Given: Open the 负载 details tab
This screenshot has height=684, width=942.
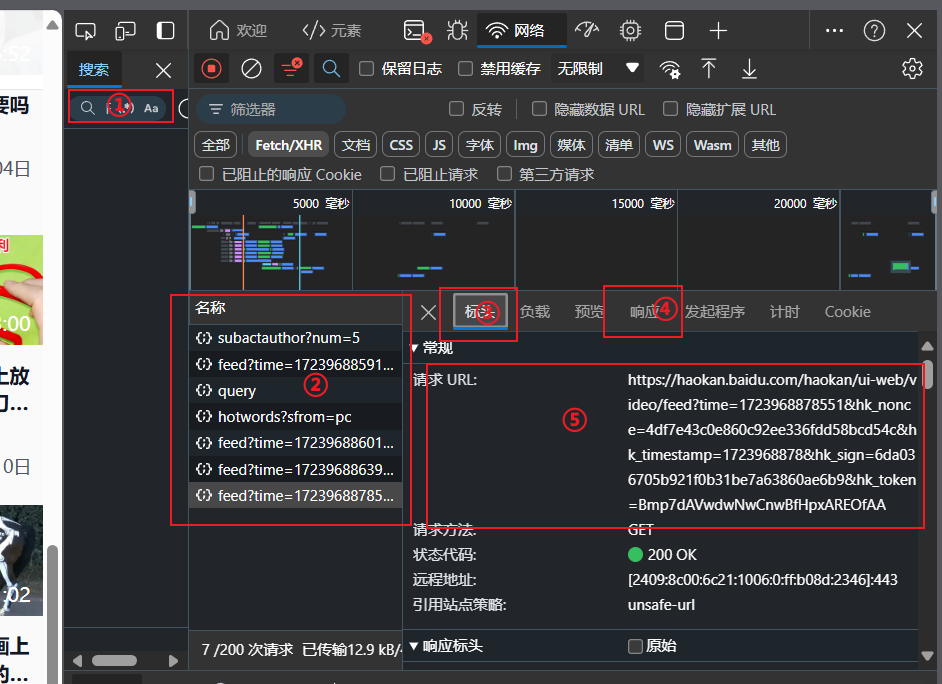Looking at the screenshot, I should click(535, 312).
